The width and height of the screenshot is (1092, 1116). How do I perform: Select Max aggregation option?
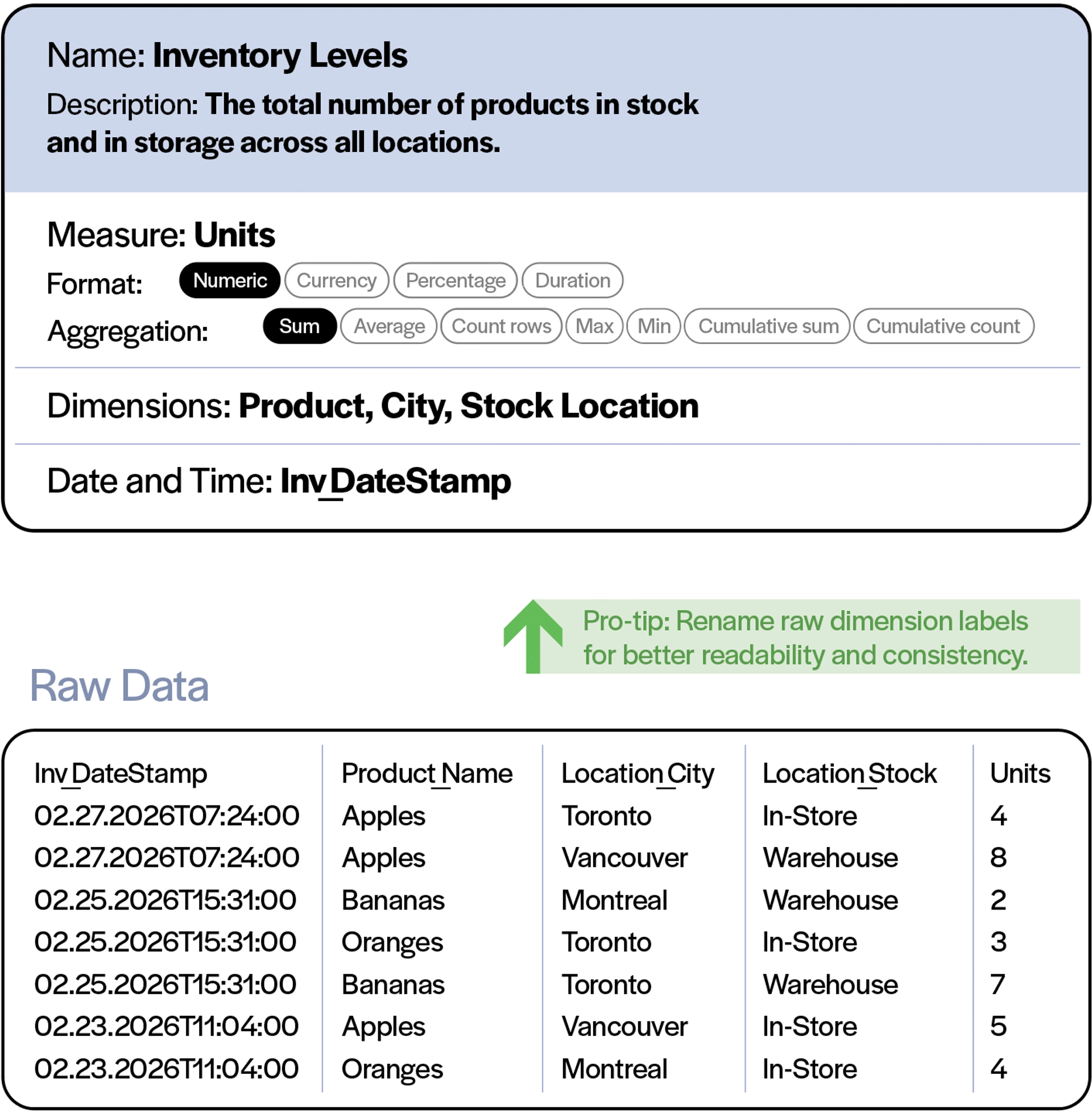pyautogui.click(x=594, y=326)
